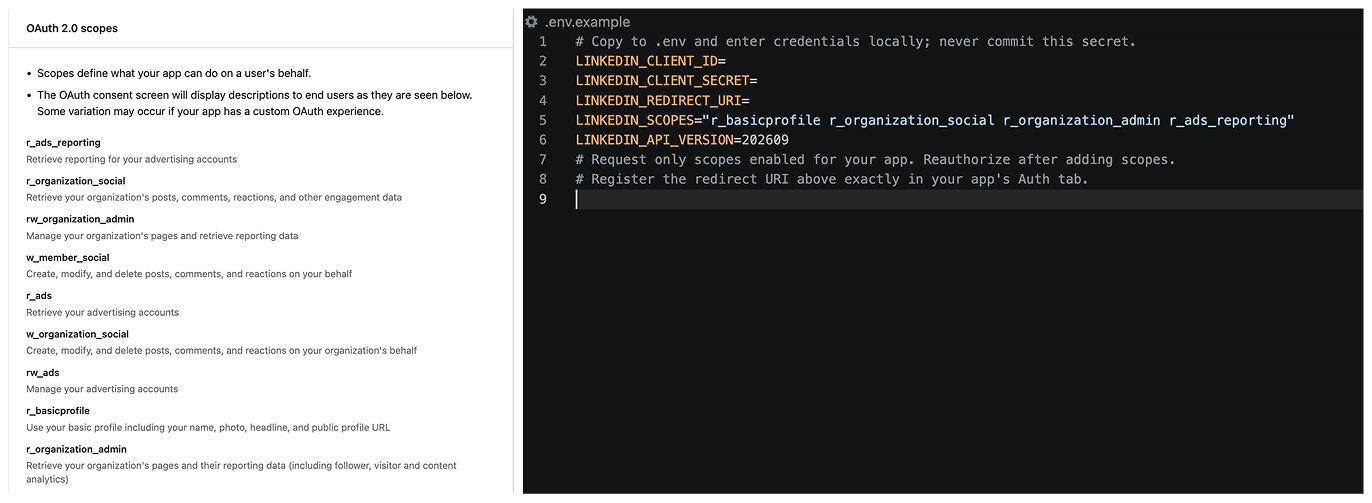Click the 'Copy to .env' comment line
Screen dimensions: 1372x503
[856, 41]
